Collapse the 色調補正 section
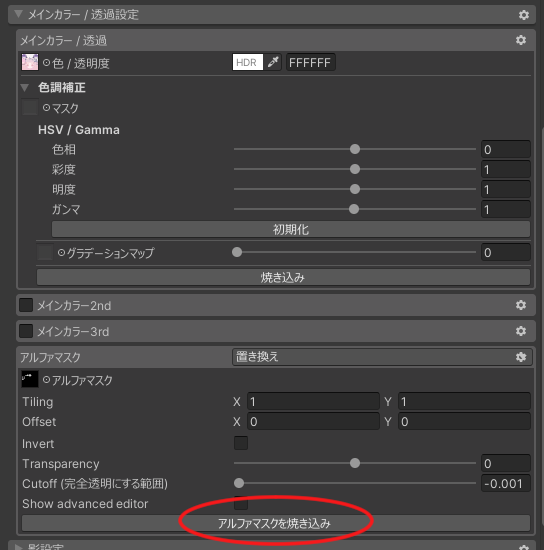 point(25,87)
